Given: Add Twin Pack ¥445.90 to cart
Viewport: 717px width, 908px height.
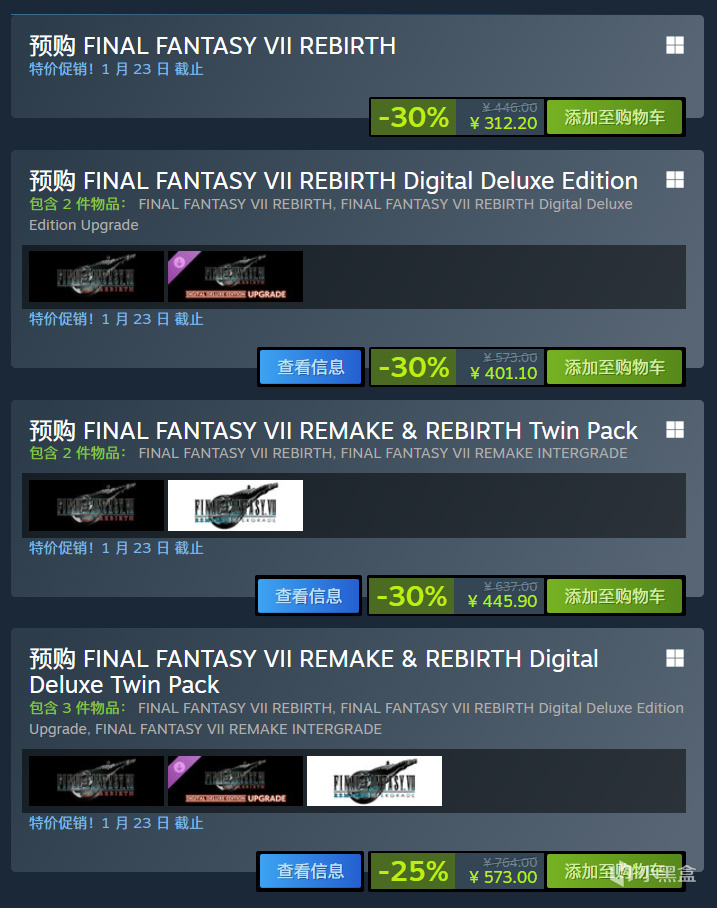Looking at the screenshot, I should coord(614,596).
